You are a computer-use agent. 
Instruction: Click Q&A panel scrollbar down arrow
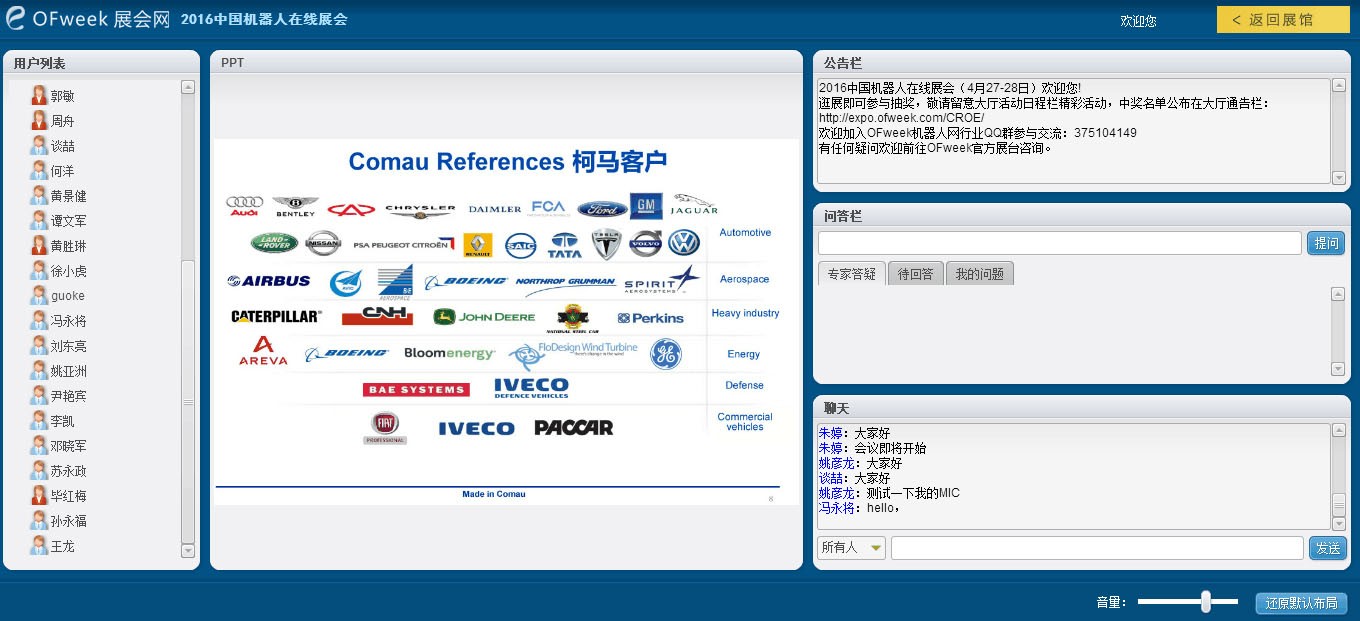1338,369
